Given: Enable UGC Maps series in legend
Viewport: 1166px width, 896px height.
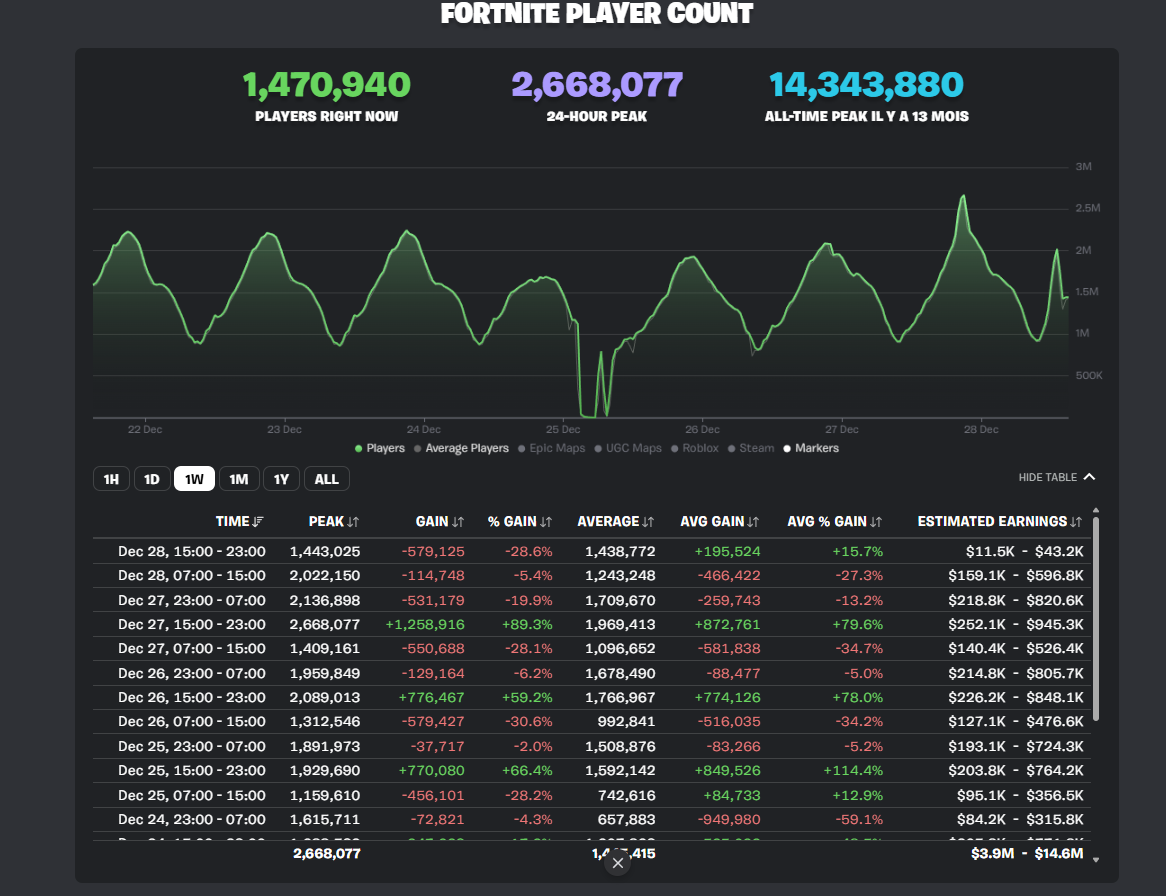Looking at the screenshot, I should click(628, 448).
